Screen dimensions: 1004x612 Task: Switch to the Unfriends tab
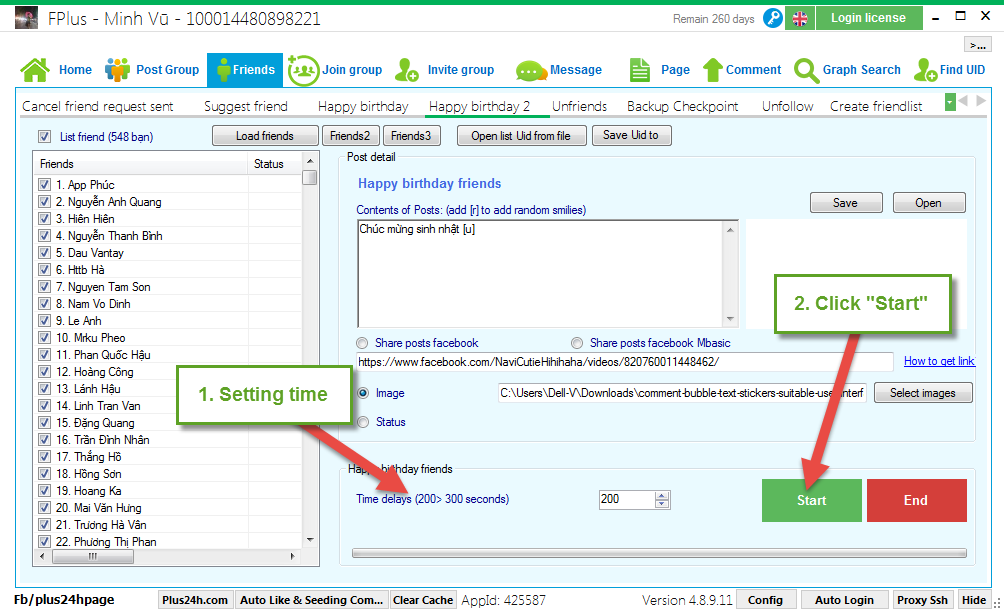click(x=579, y=106)
